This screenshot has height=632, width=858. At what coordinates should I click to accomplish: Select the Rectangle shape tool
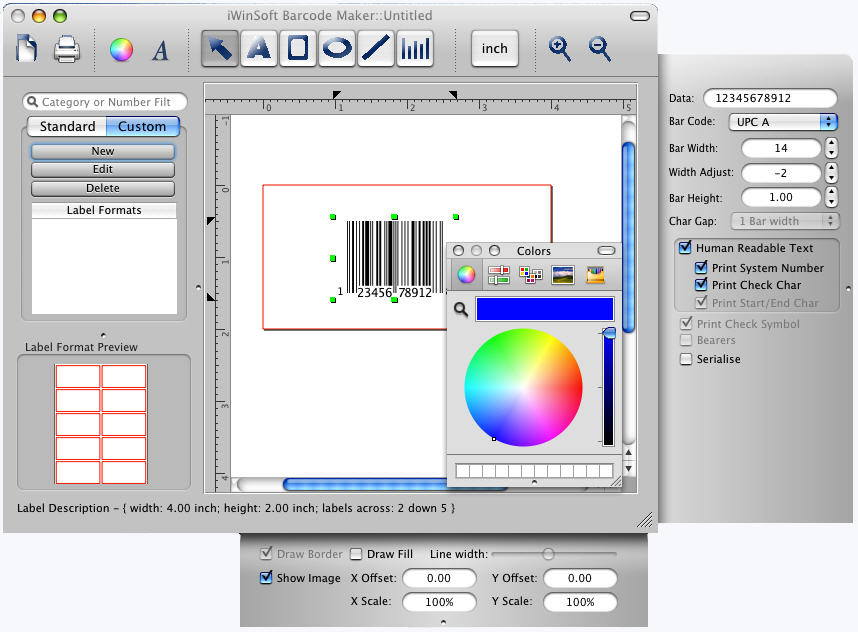click(x=298, y=49)
